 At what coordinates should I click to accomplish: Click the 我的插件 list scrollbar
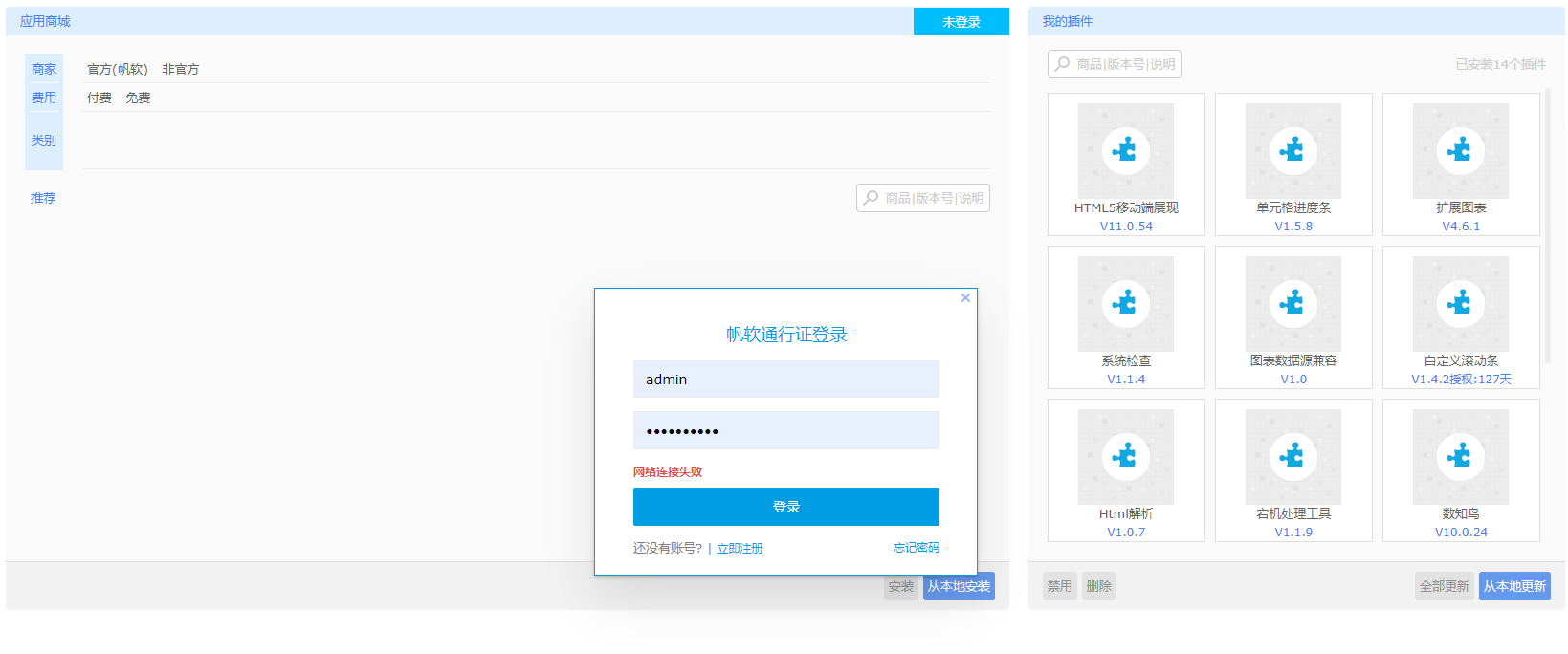[1548, 225]
